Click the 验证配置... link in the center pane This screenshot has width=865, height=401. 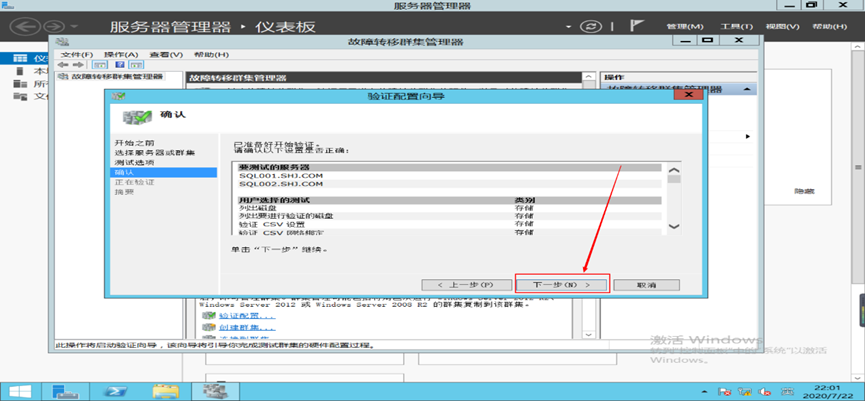coord(247,316)
